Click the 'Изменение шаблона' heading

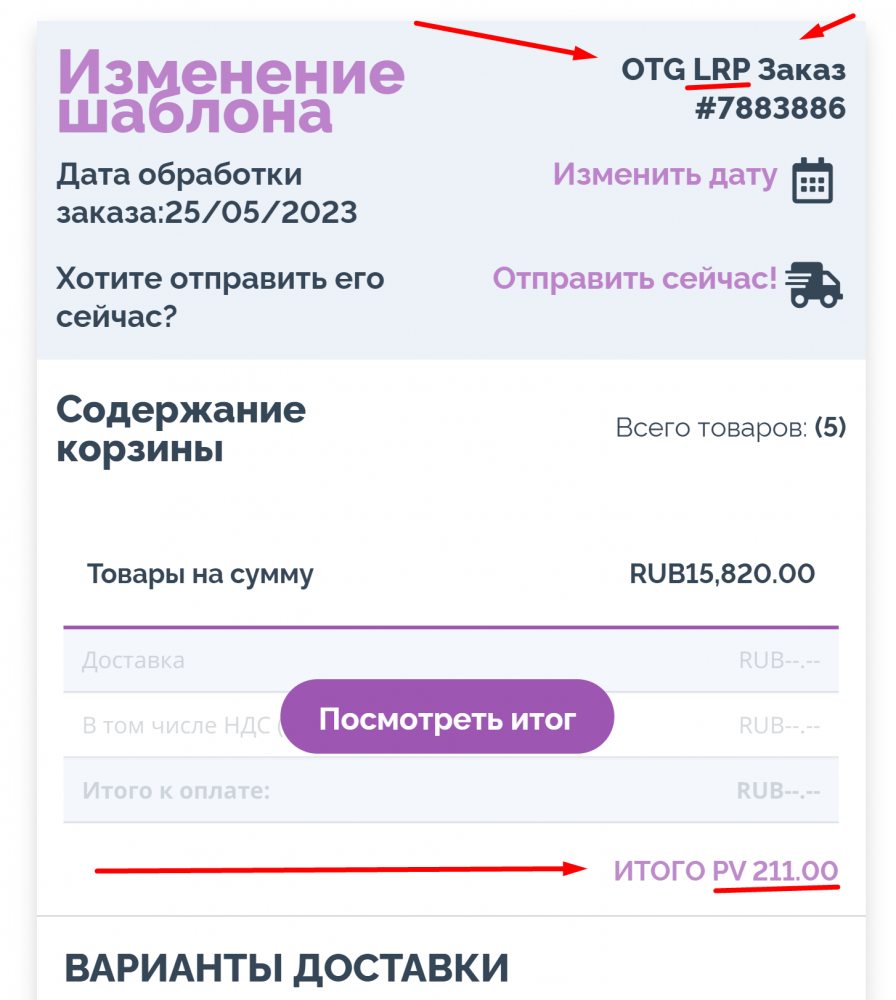coord(231,92)
